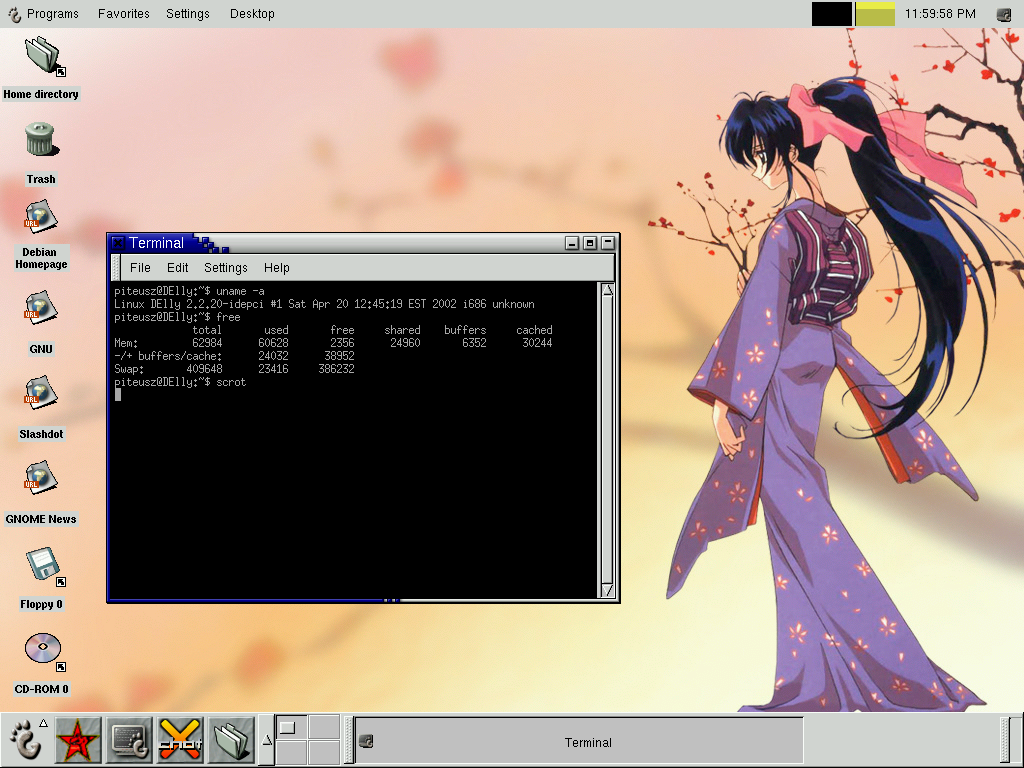1024x768 pixels.
Task: Open the top panel Settings menu
Action: point(187,14)
